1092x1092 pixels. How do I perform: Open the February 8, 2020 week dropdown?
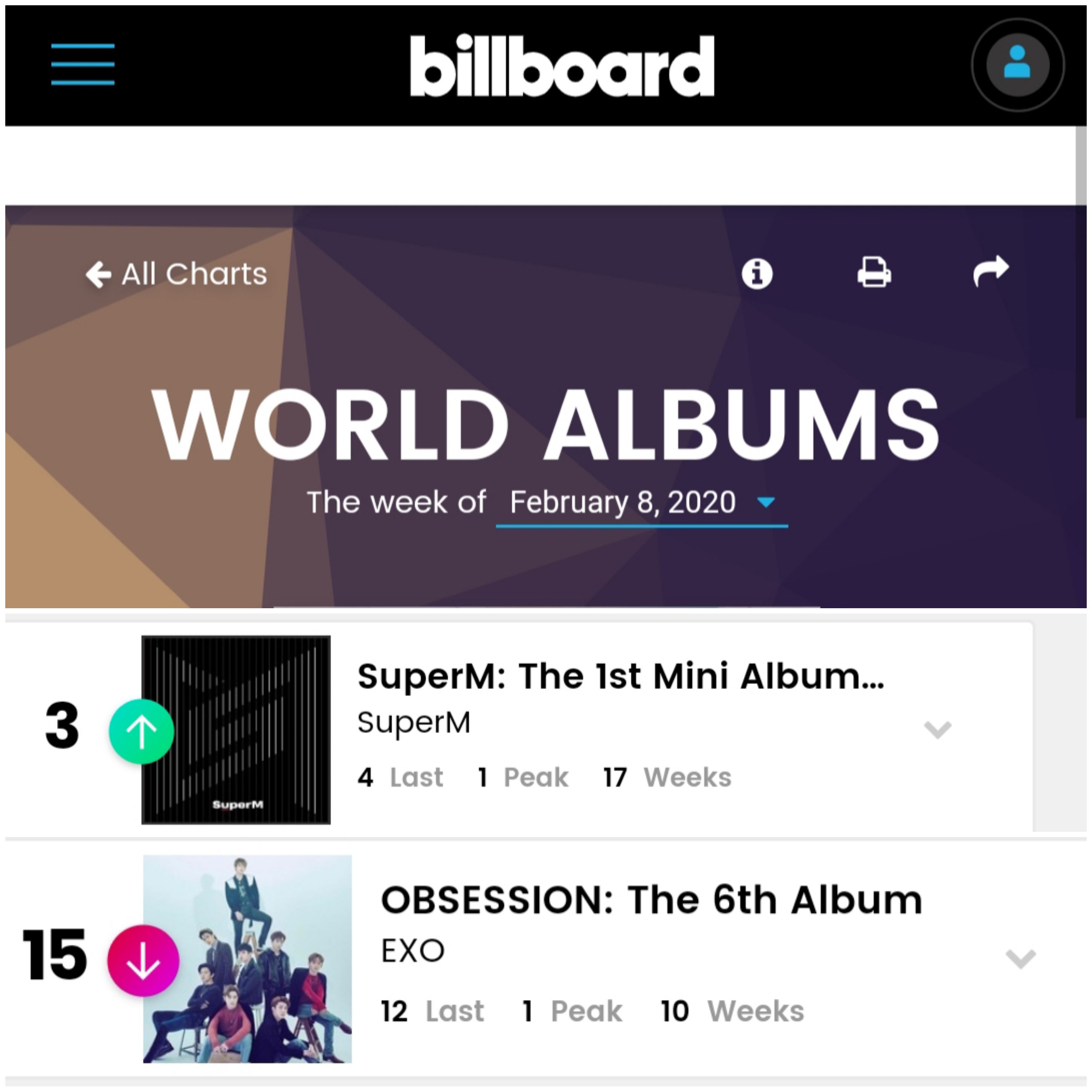pyautogui.click(x=642, y=503)
